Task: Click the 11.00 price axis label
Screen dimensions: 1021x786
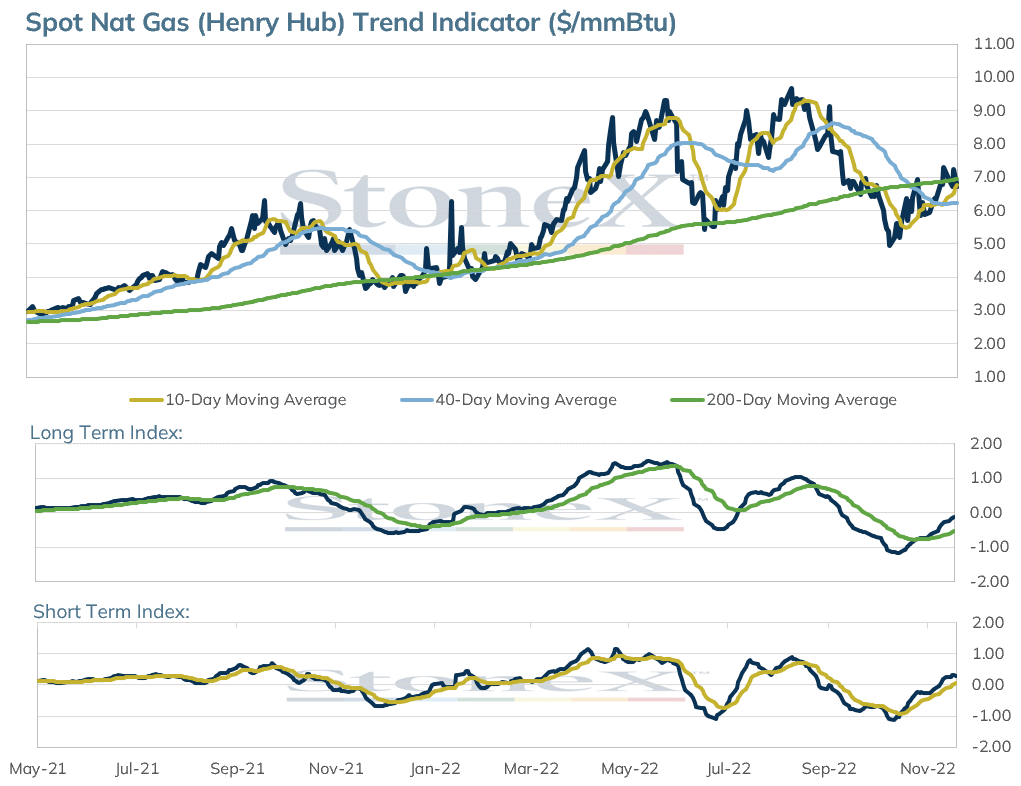Action: tap(994, 44)
